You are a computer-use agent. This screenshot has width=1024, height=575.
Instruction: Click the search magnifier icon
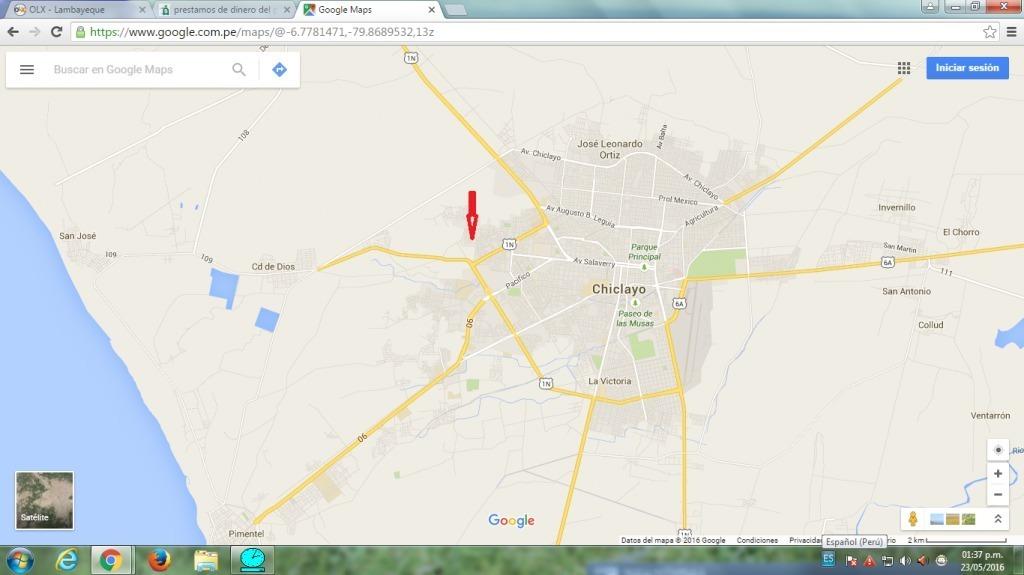pyautogui.click(x=239, y=69)
